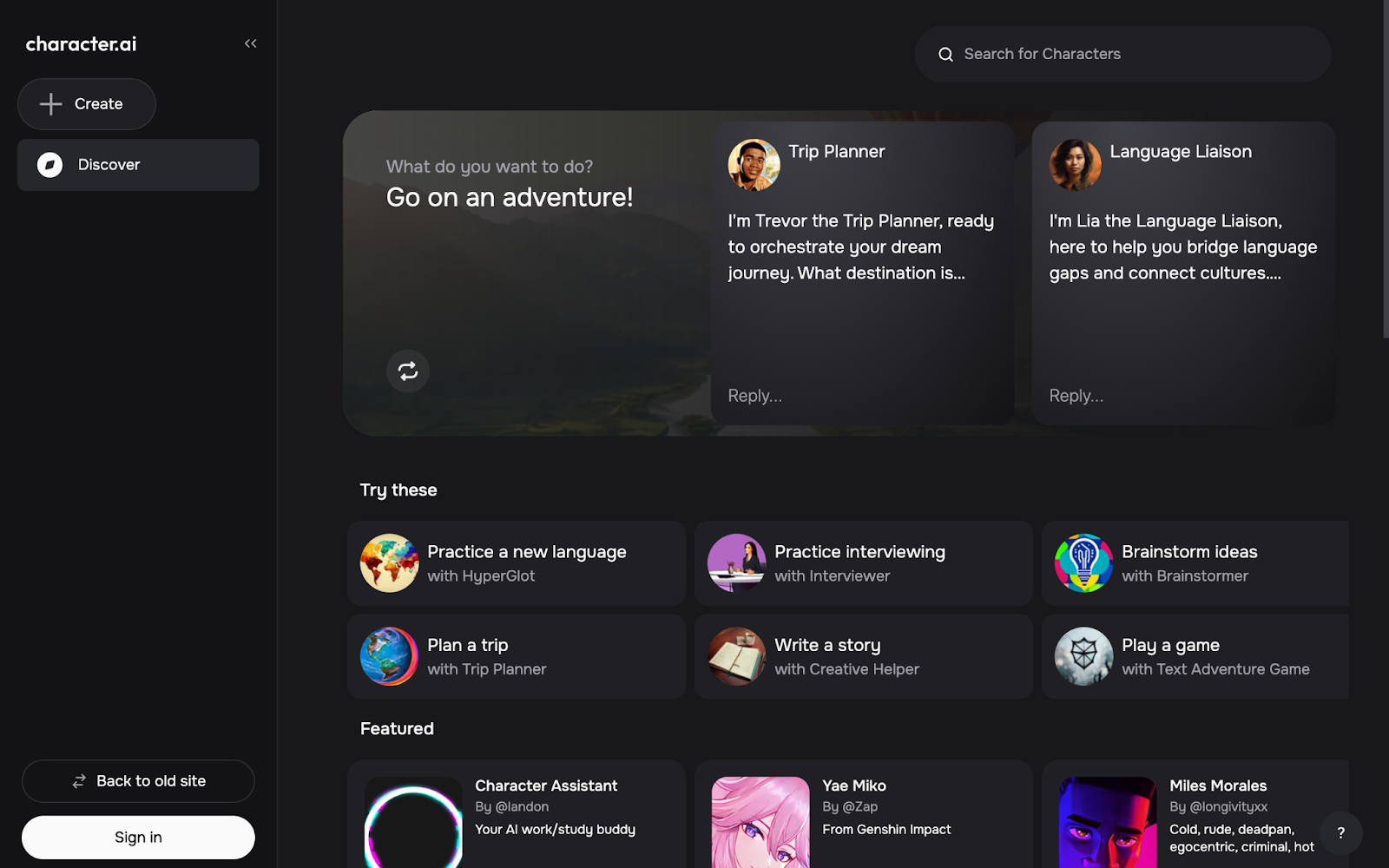Click the Character Assistant ring thumbnail

[x=413, y=823]
